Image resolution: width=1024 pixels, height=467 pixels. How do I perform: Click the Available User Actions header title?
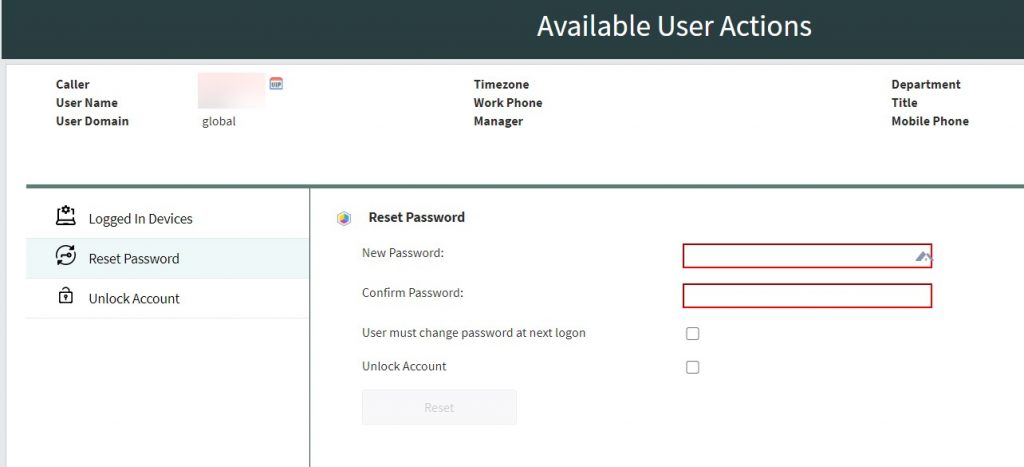click(x=674, y=26)
